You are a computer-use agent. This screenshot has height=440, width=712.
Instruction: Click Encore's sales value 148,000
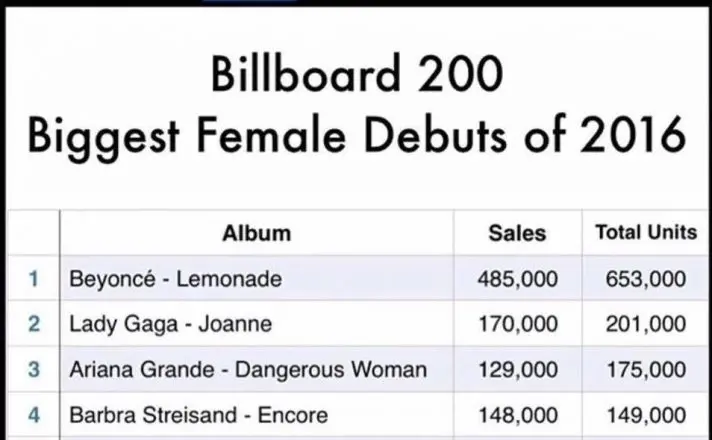[x=518, y=414]
